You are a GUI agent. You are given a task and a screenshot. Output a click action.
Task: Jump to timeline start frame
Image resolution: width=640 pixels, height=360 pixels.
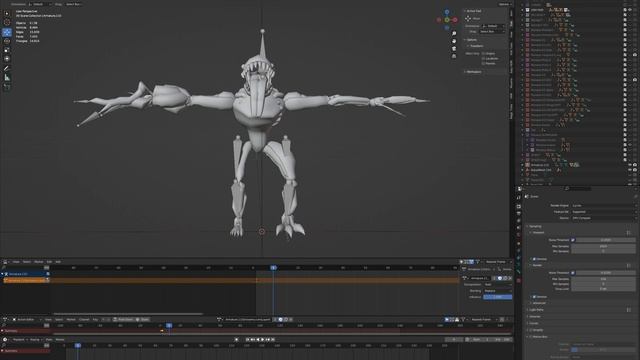(247, 340)
